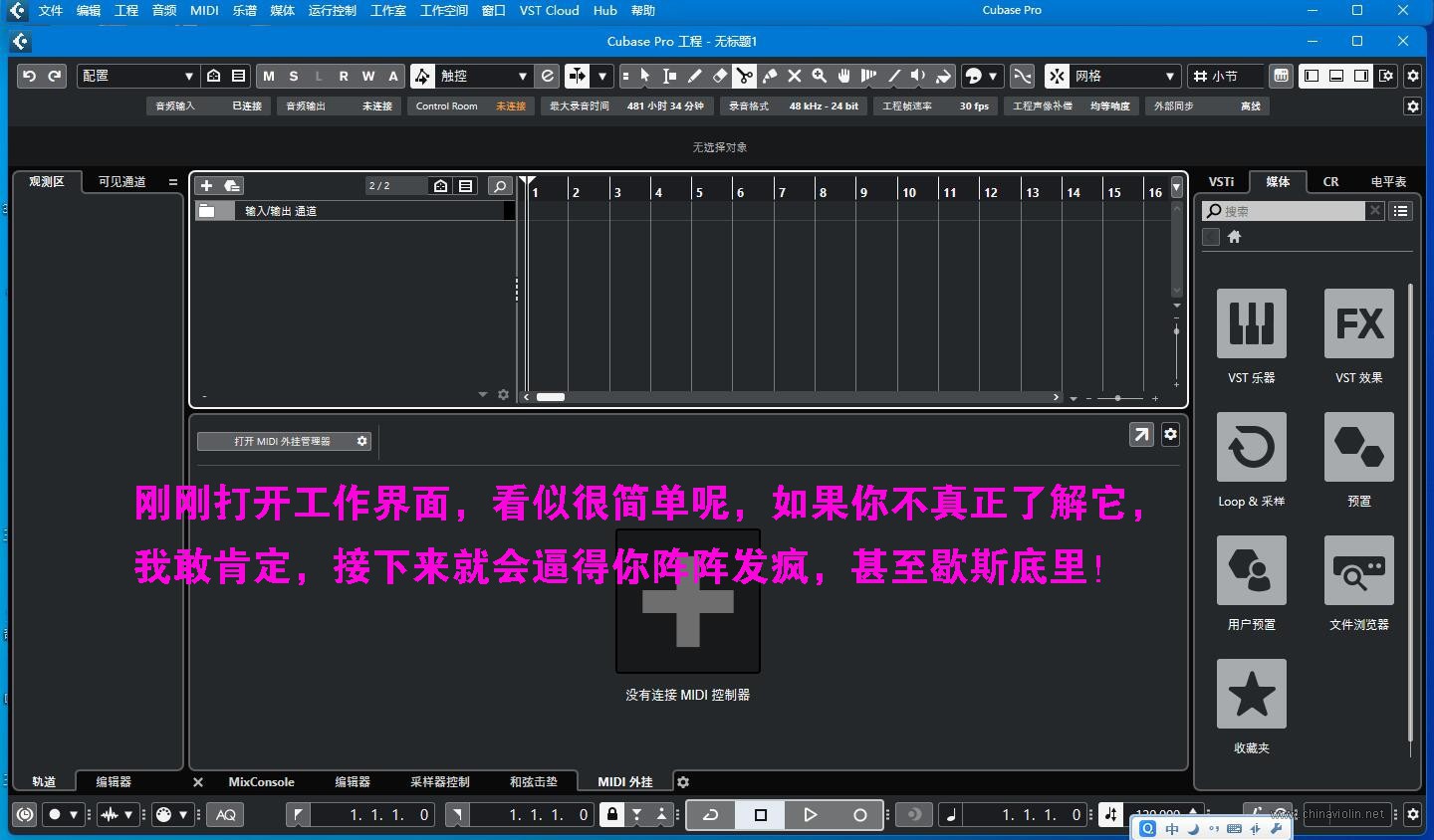Click the find tracks magnifier icon
Screen dimensions: 1434x840
click(500, 186)
